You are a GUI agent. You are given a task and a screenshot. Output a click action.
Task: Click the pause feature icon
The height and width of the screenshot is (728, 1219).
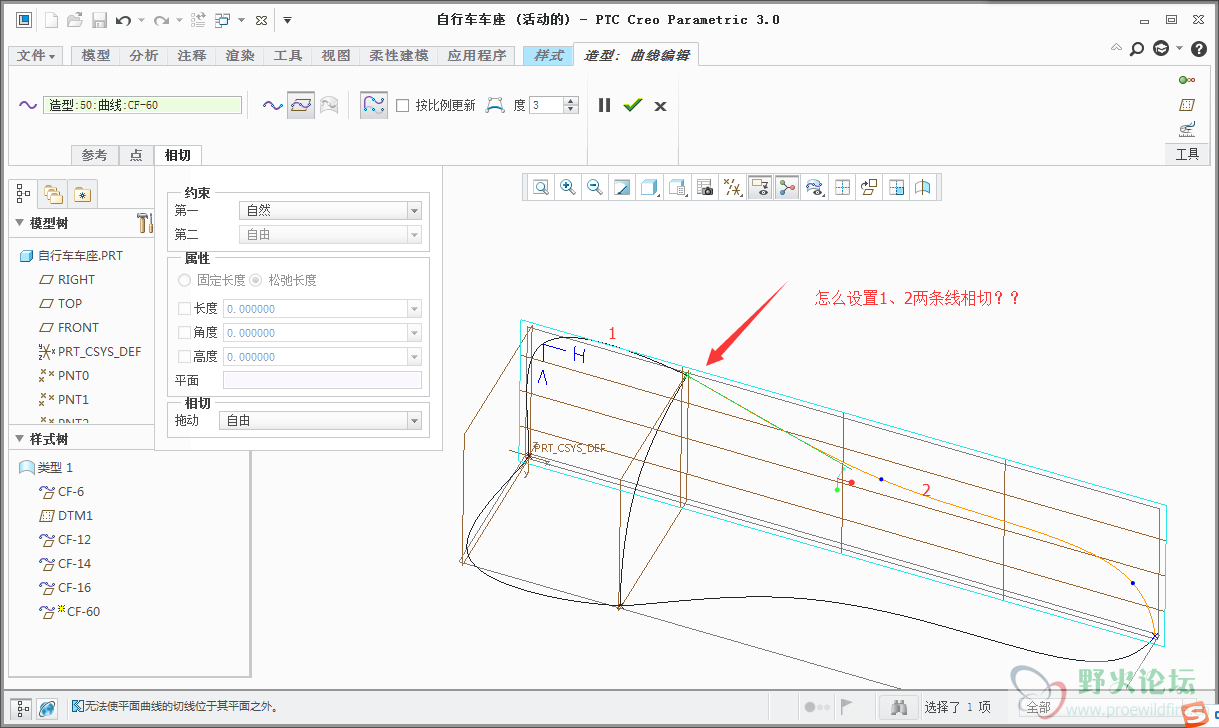604,105
